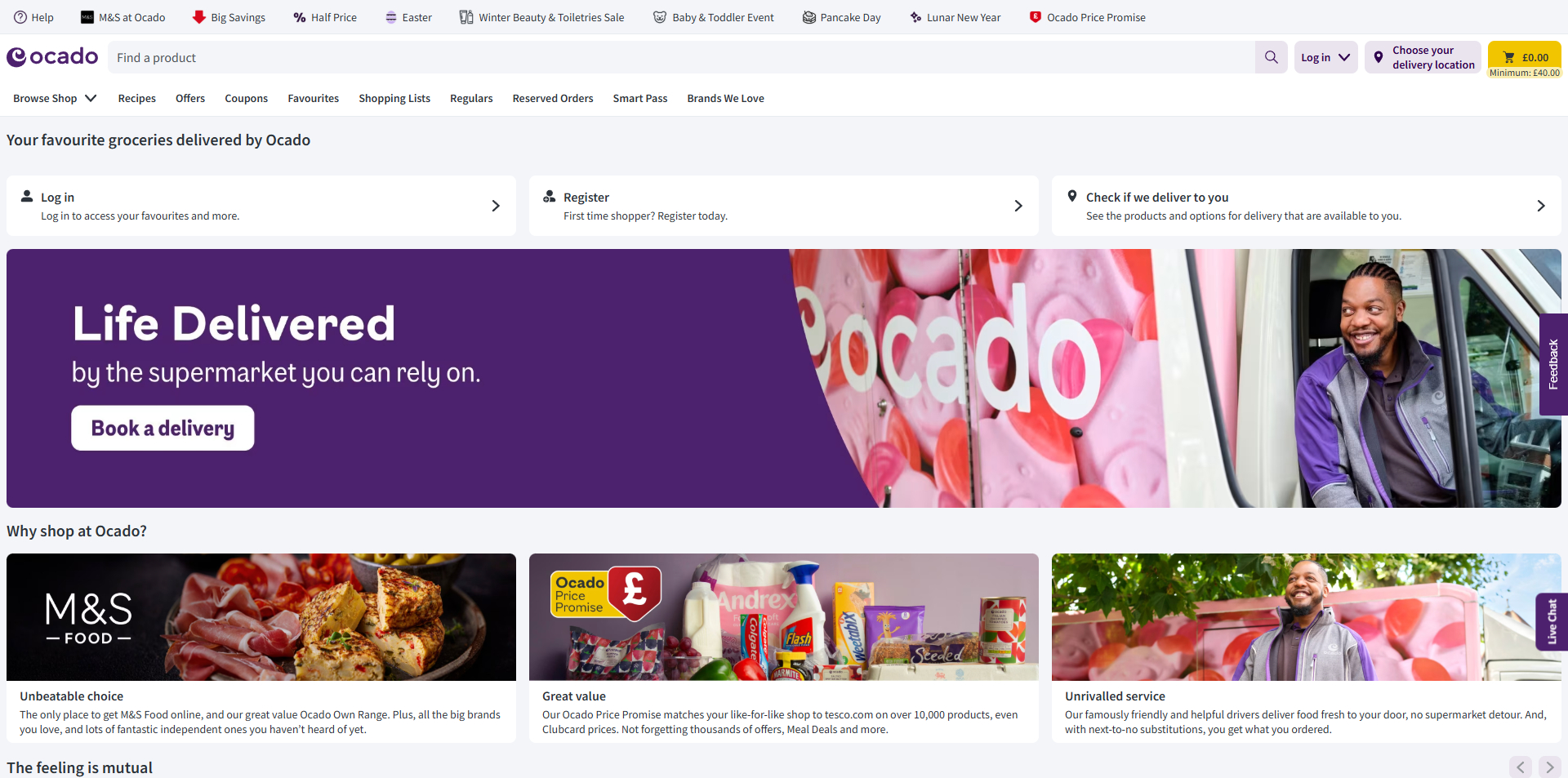Open the Recipes menu item
1568x778 pixels.
136,98
